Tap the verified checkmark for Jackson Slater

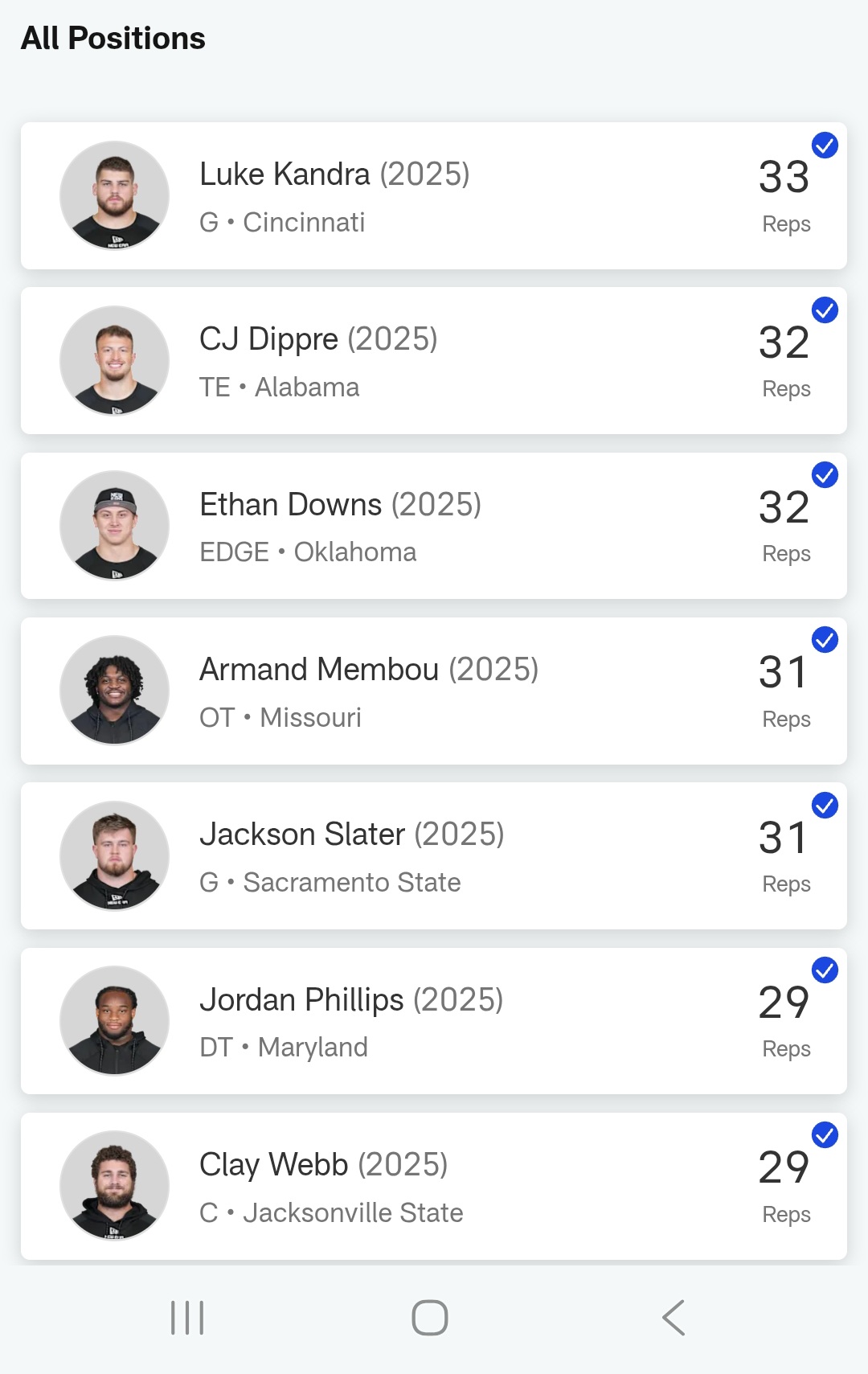(825, 806)
